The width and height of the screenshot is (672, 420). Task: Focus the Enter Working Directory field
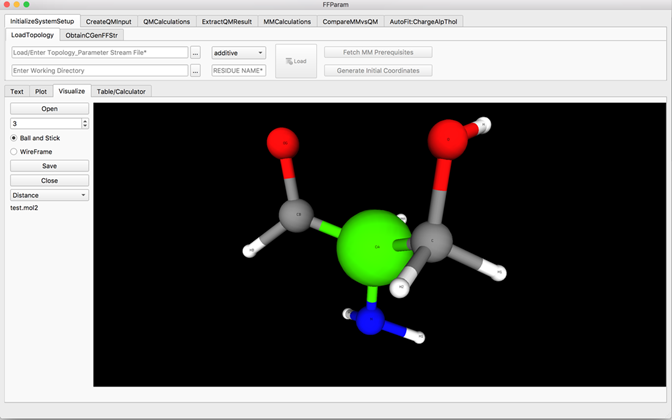click(x=100, y=71)
